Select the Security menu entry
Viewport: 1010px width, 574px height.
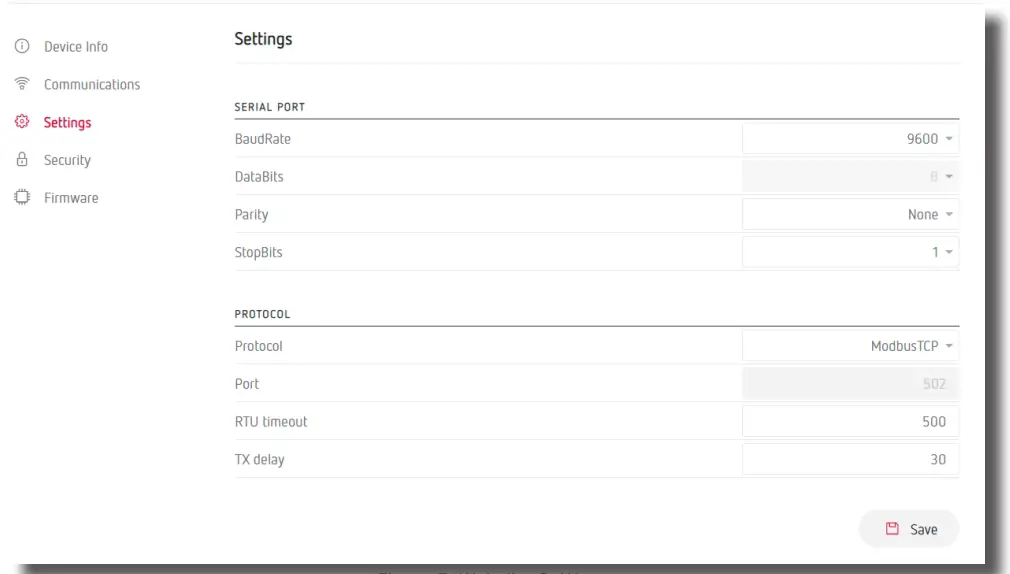[67, 160]
